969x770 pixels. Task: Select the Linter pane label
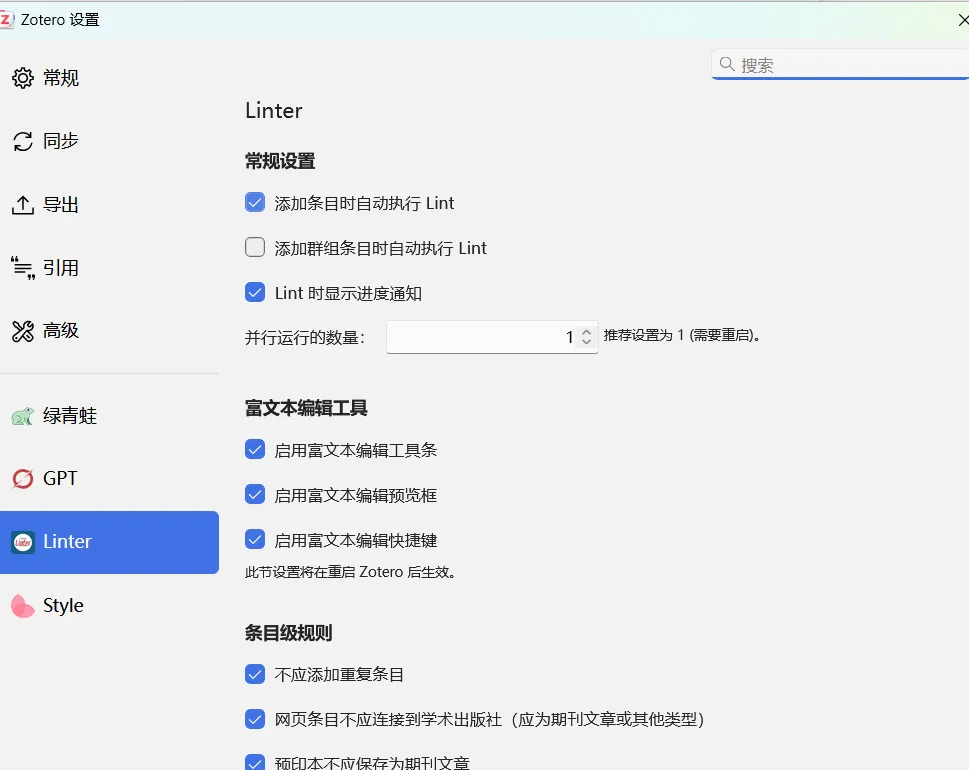(x=67, y=542)
